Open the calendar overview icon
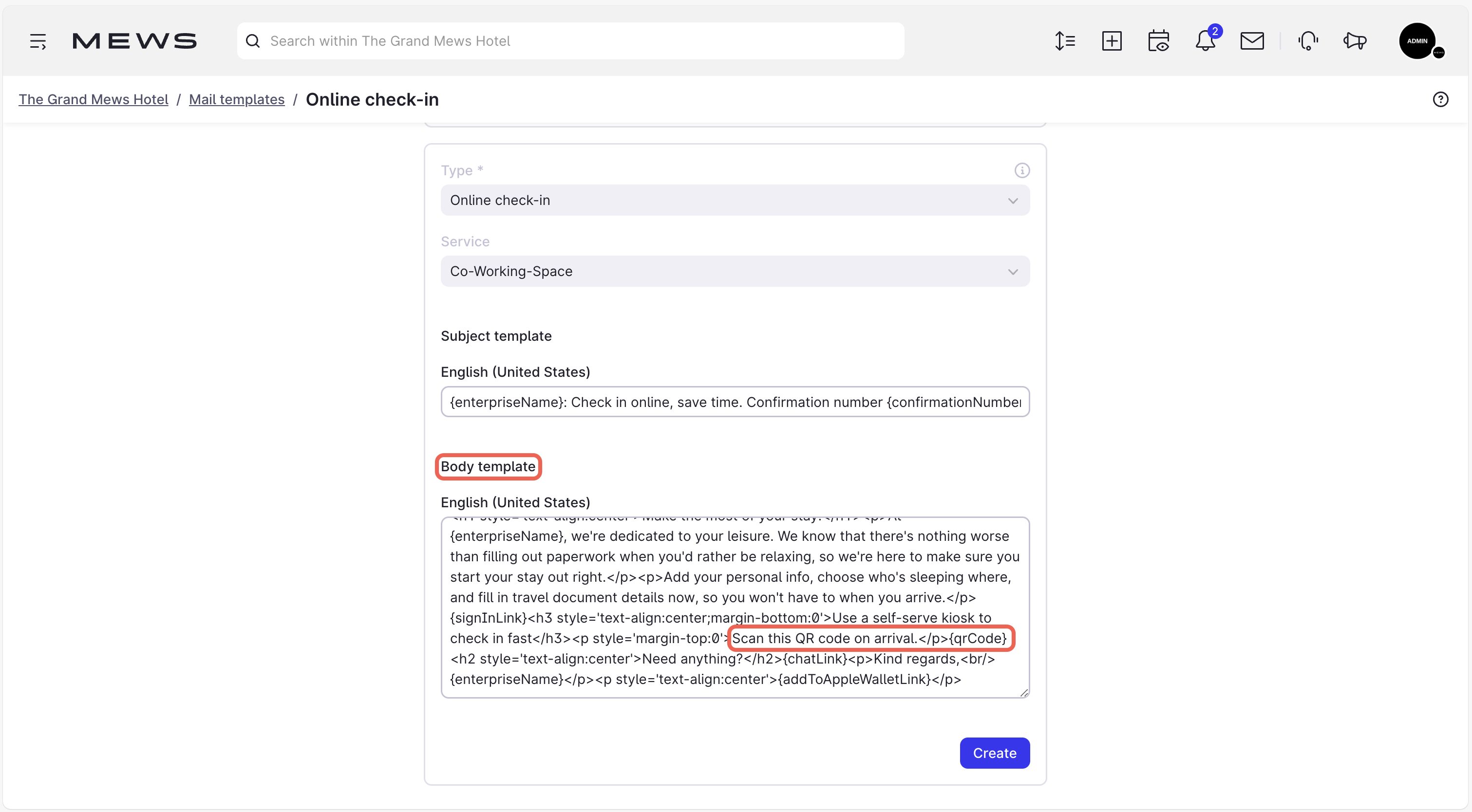The width and height of the screenshot is (1472, 812). pyautogui.click(x=1158, y=41)
